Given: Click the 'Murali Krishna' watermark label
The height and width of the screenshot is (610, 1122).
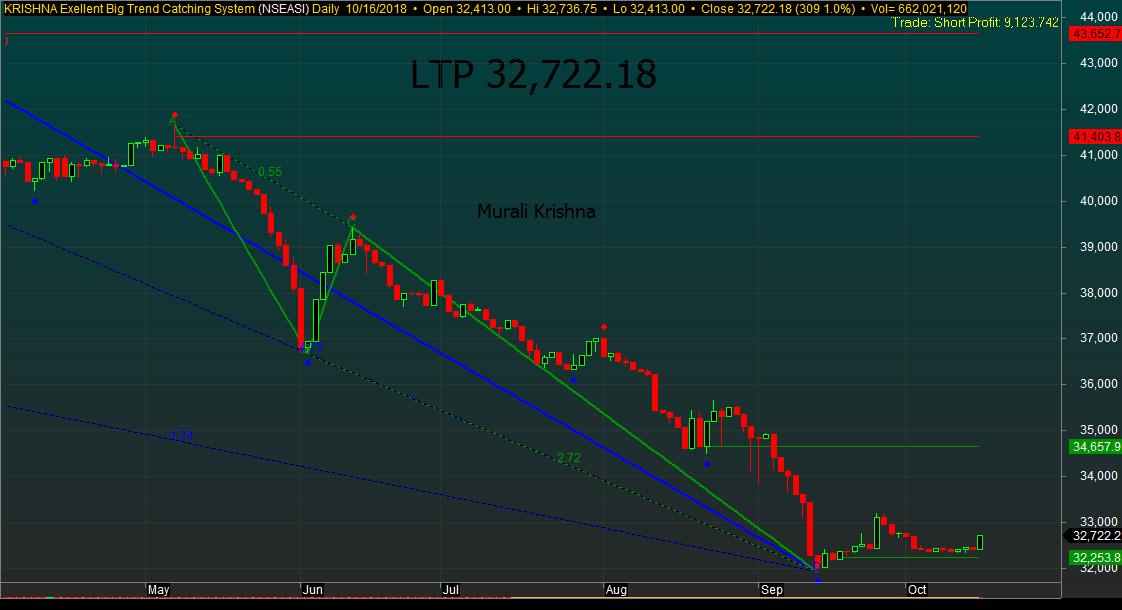Looking at the screenshot, I should tap(536, 211).
